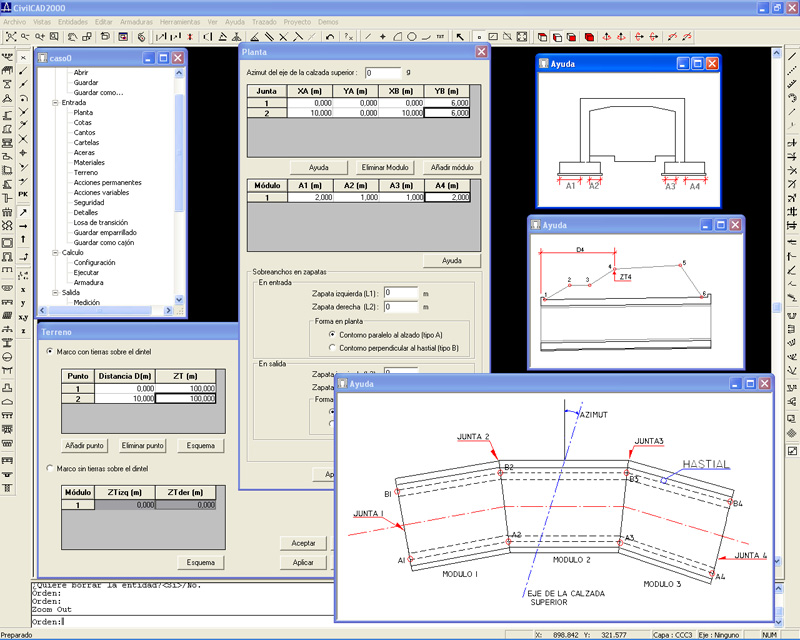This screenshot has width=800, height=640.
Task: Click the X coordinate icon in left toolbar
Action: [23, 289]
